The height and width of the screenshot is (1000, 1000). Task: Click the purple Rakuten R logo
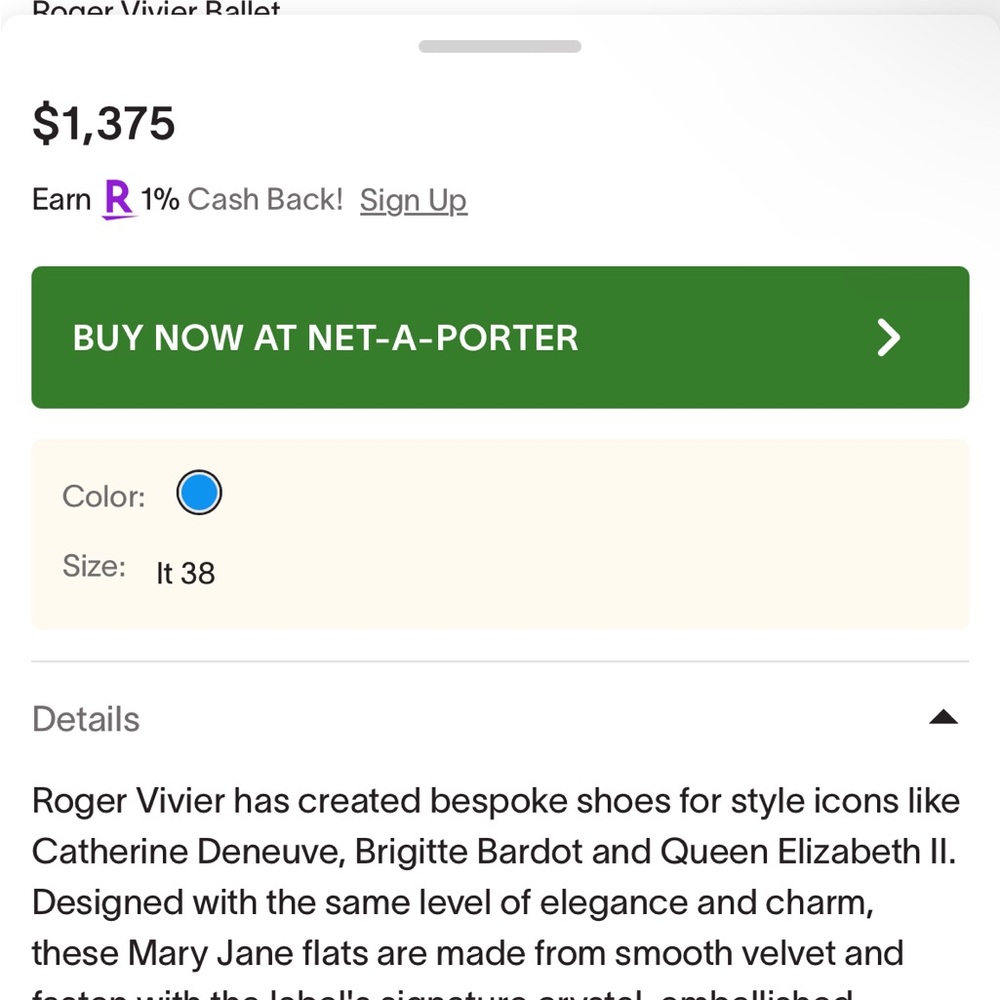tap(118, 199)
